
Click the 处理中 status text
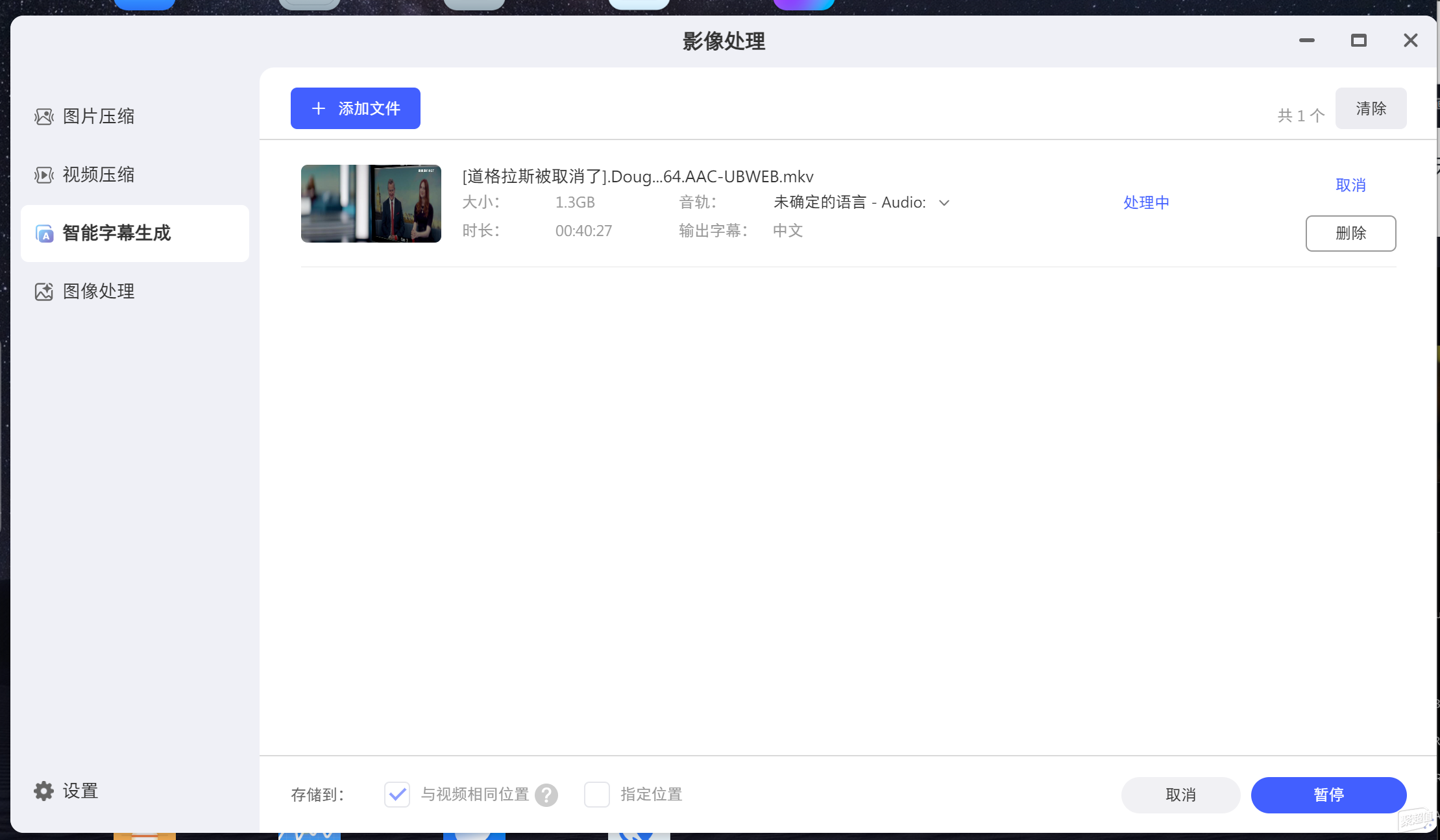pos(1147,203)
